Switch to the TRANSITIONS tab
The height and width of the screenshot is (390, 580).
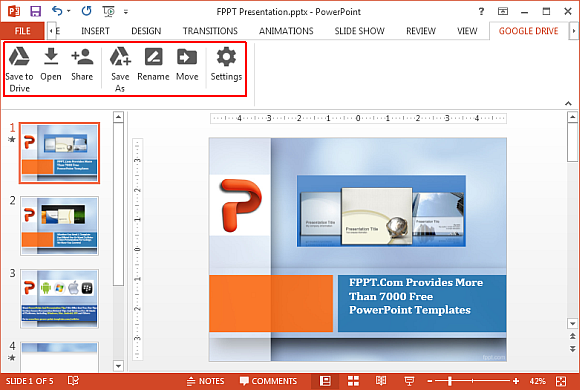pos(210,31)
